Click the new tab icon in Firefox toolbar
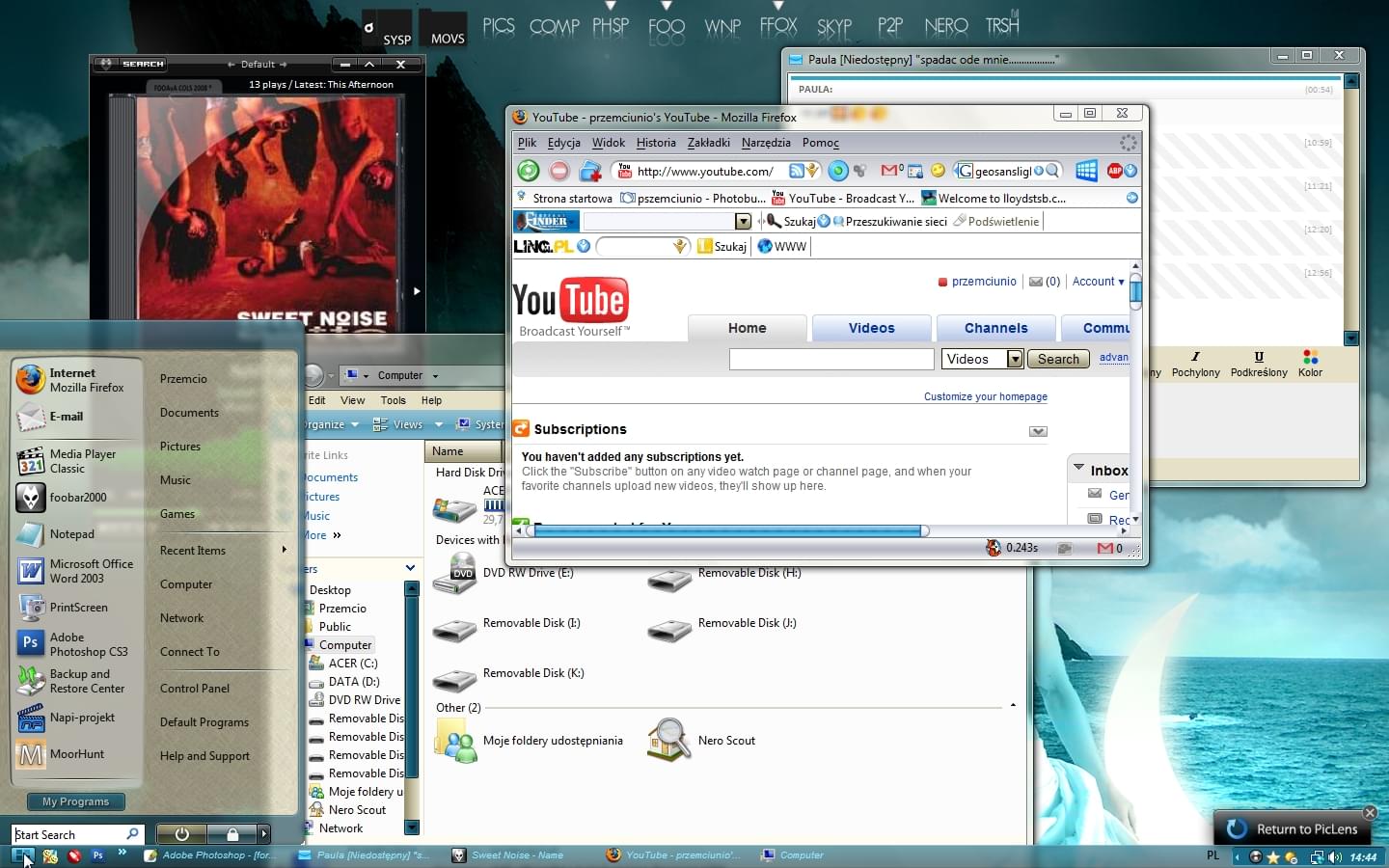The height and width of the screenshot is (868, 1389). [589, 172]
